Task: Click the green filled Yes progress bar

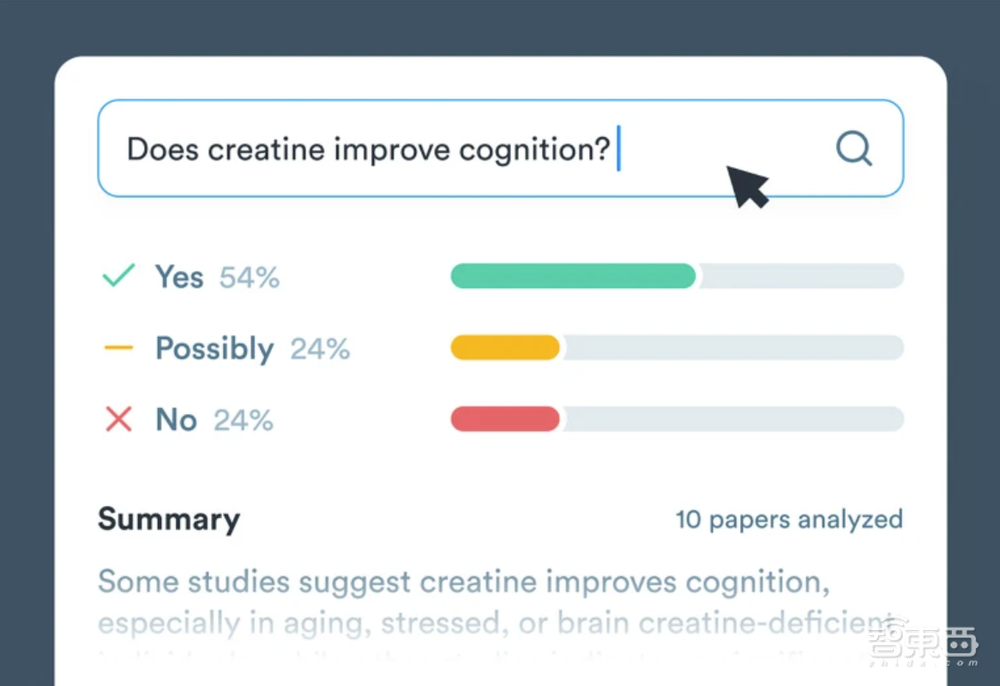Action: pos(573,276)
